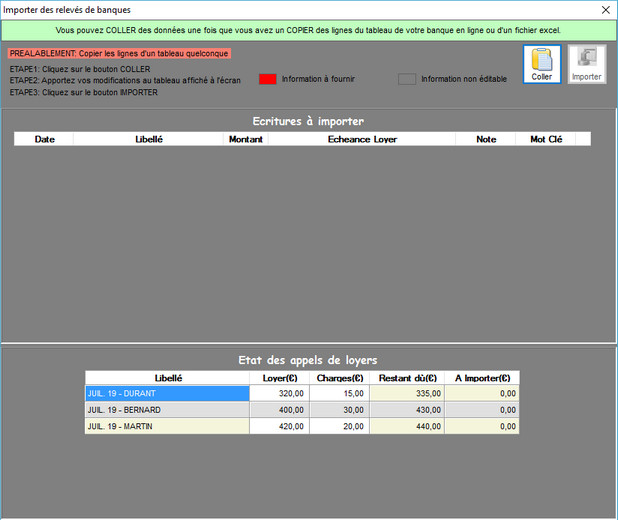Screen dimensions: 618x520
Task: Select the JUIL. 19 - BERNARD row
Action: tap(166, 410)
